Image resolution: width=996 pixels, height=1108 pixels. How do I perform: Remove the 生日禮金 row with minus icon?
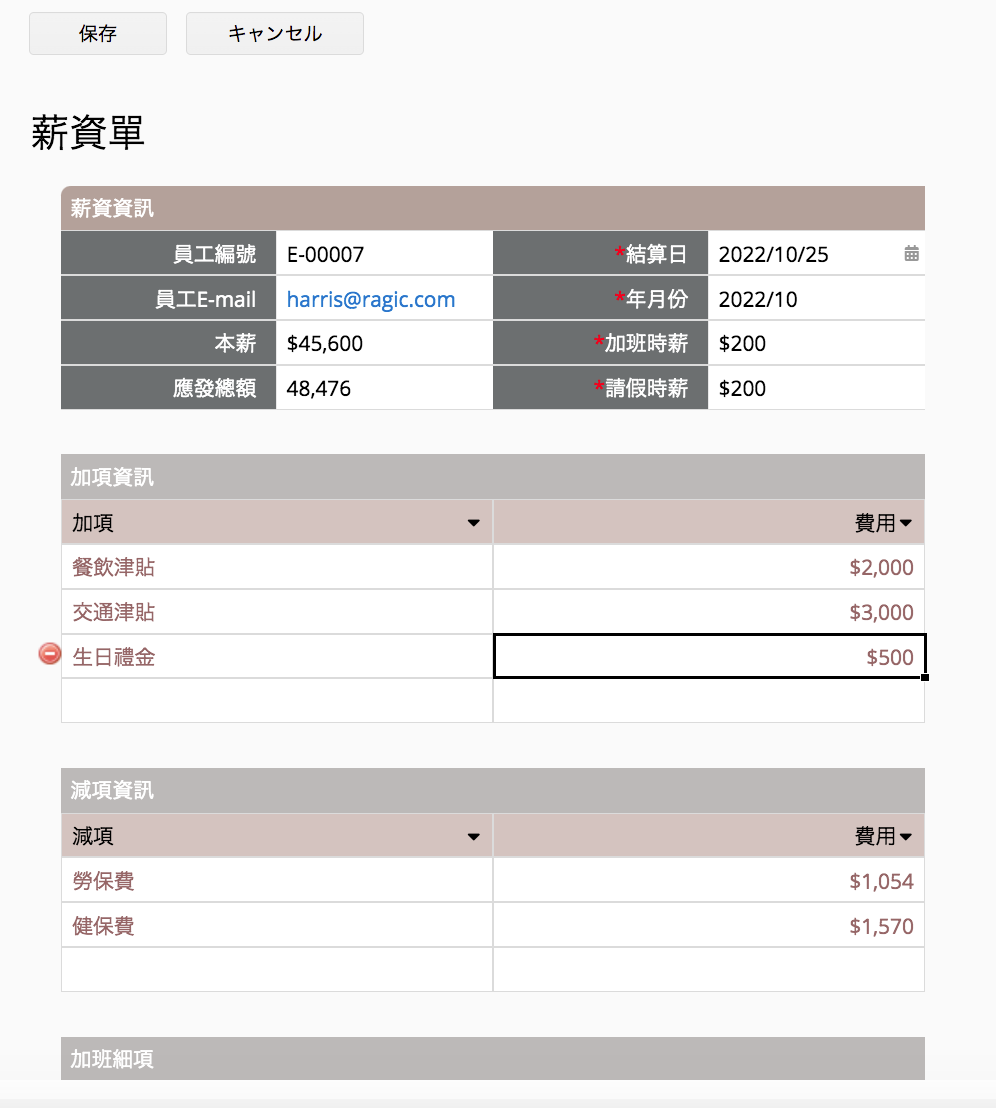pyautogui.click(x=49, y=654)
